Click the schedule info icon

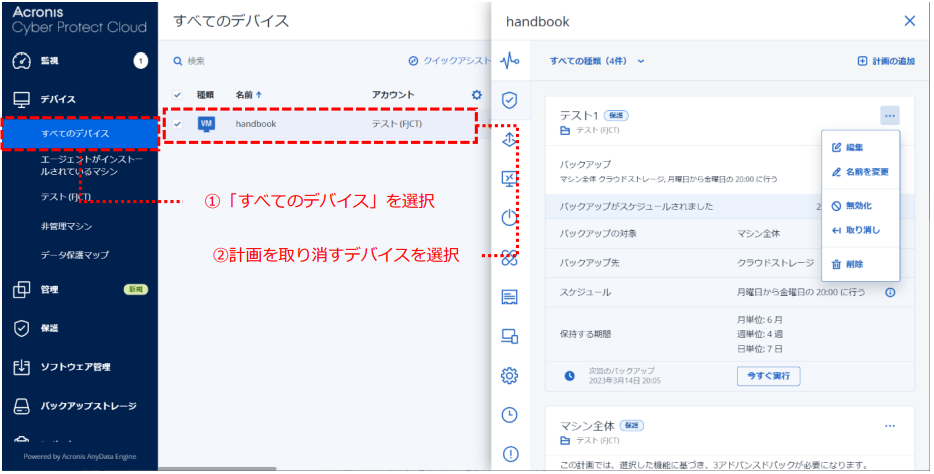(890, 292)
